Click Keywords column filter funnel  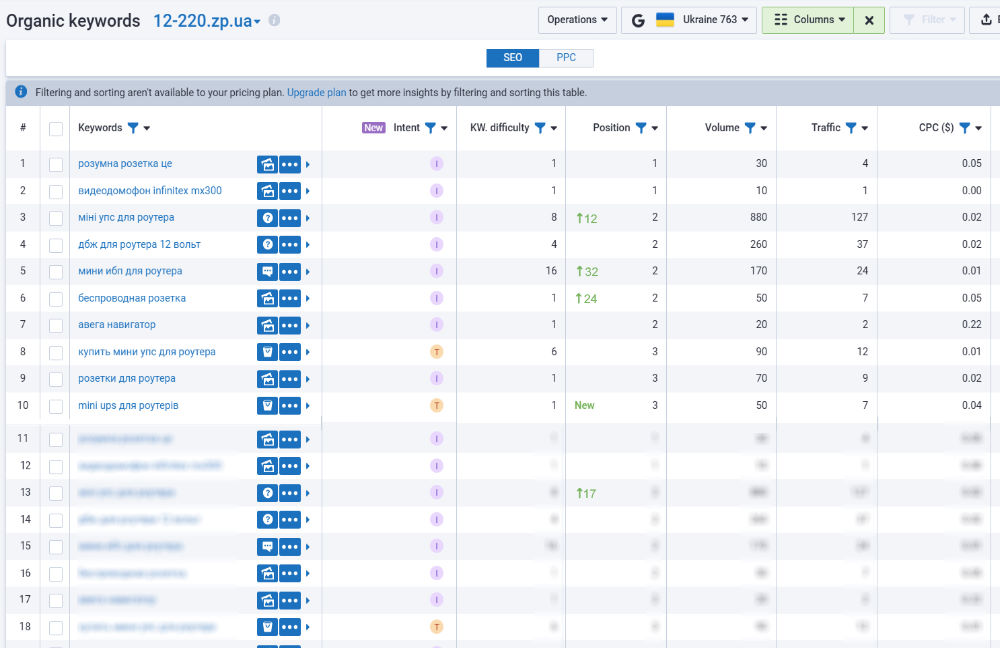133,128
